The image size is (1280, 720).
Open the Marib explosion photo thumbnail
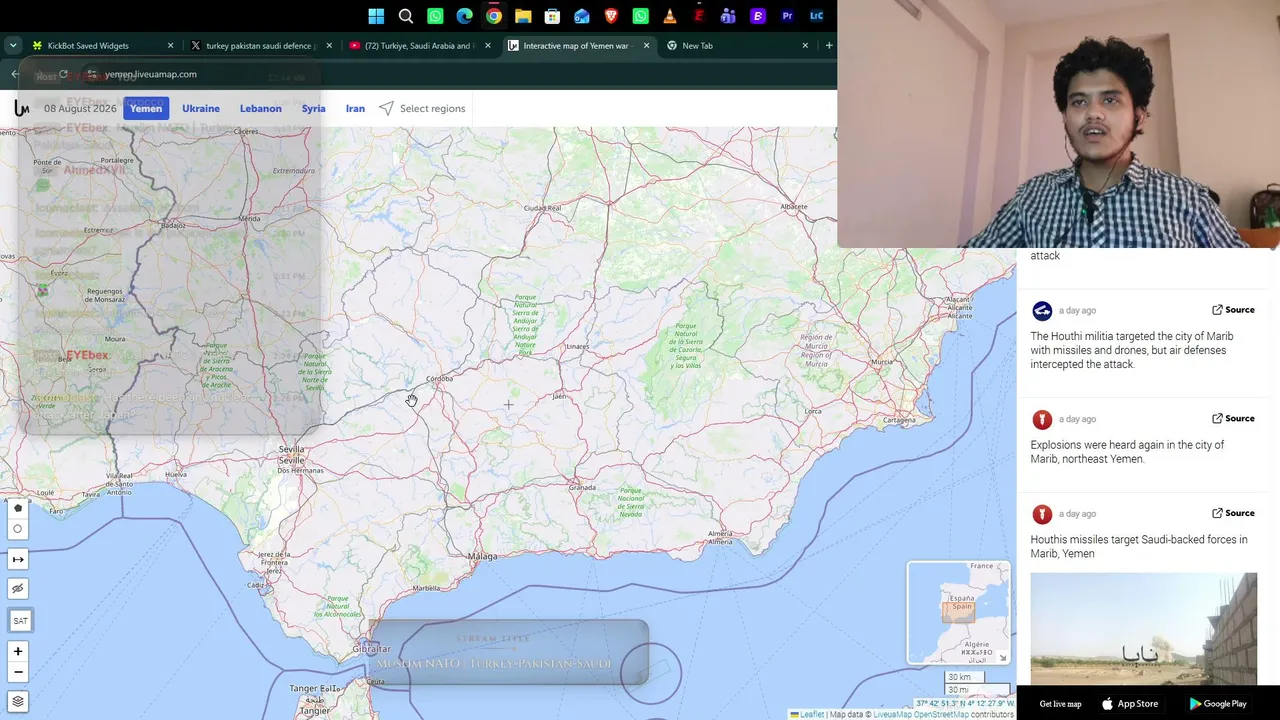(x=1144, y=628)
